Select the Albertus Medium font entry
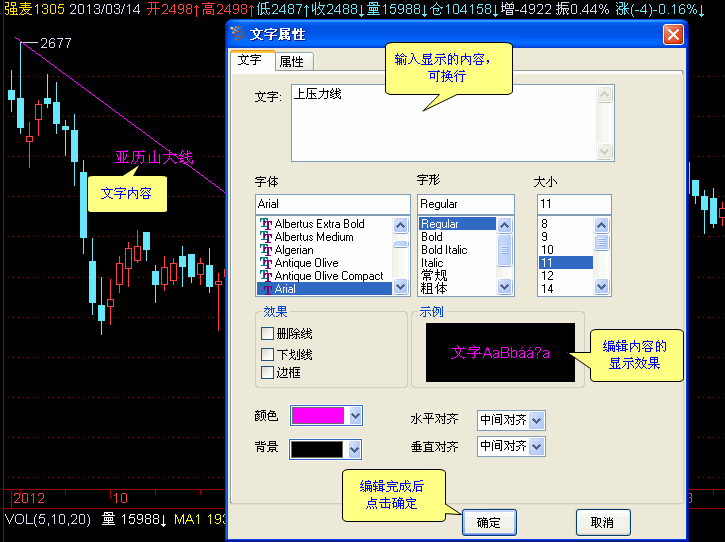Image resolution: width=725 pixels, height=542 pixels. [314, 237]
